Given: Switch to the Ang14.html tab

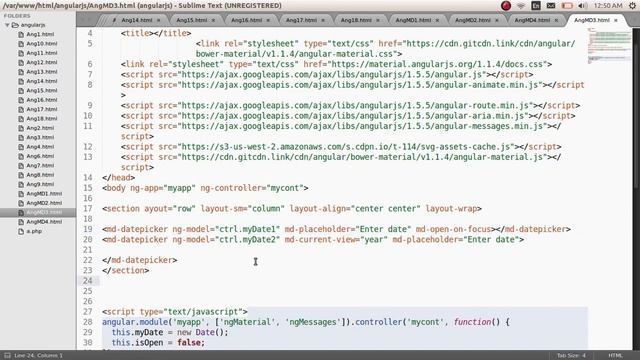Looking at the screenshot, I should click(137, 20).
